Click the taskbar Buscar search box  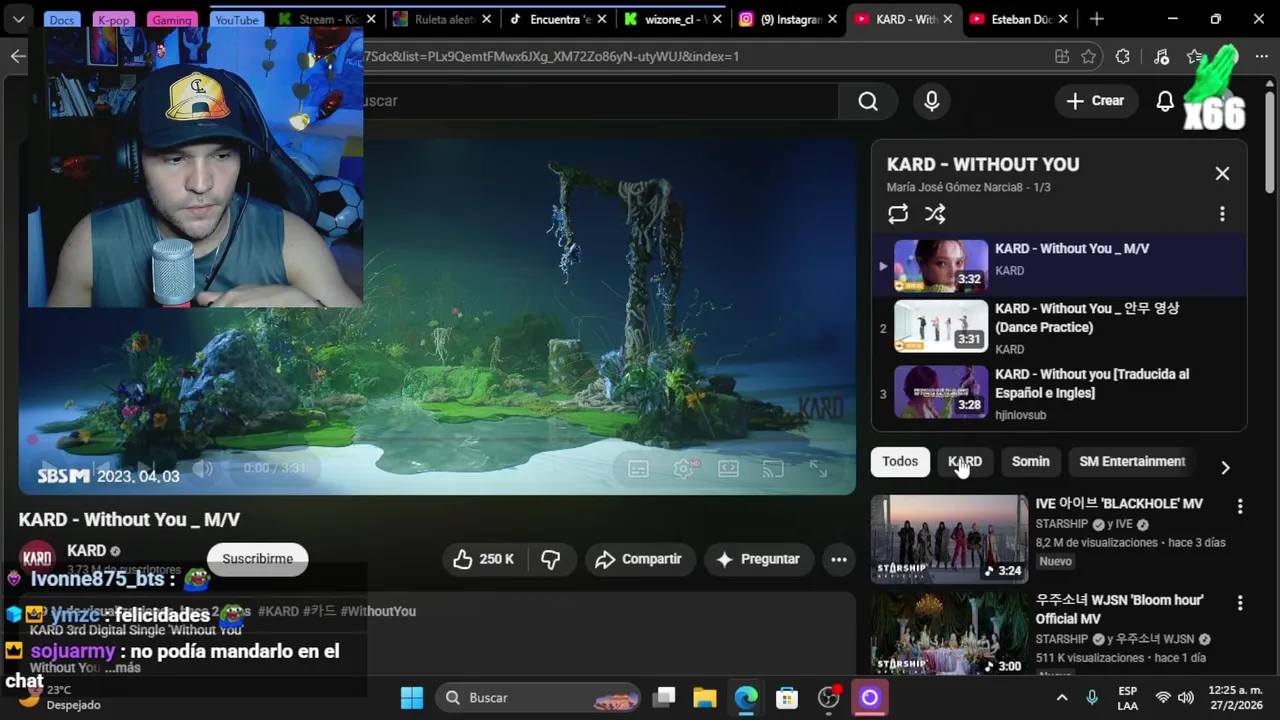540,697
